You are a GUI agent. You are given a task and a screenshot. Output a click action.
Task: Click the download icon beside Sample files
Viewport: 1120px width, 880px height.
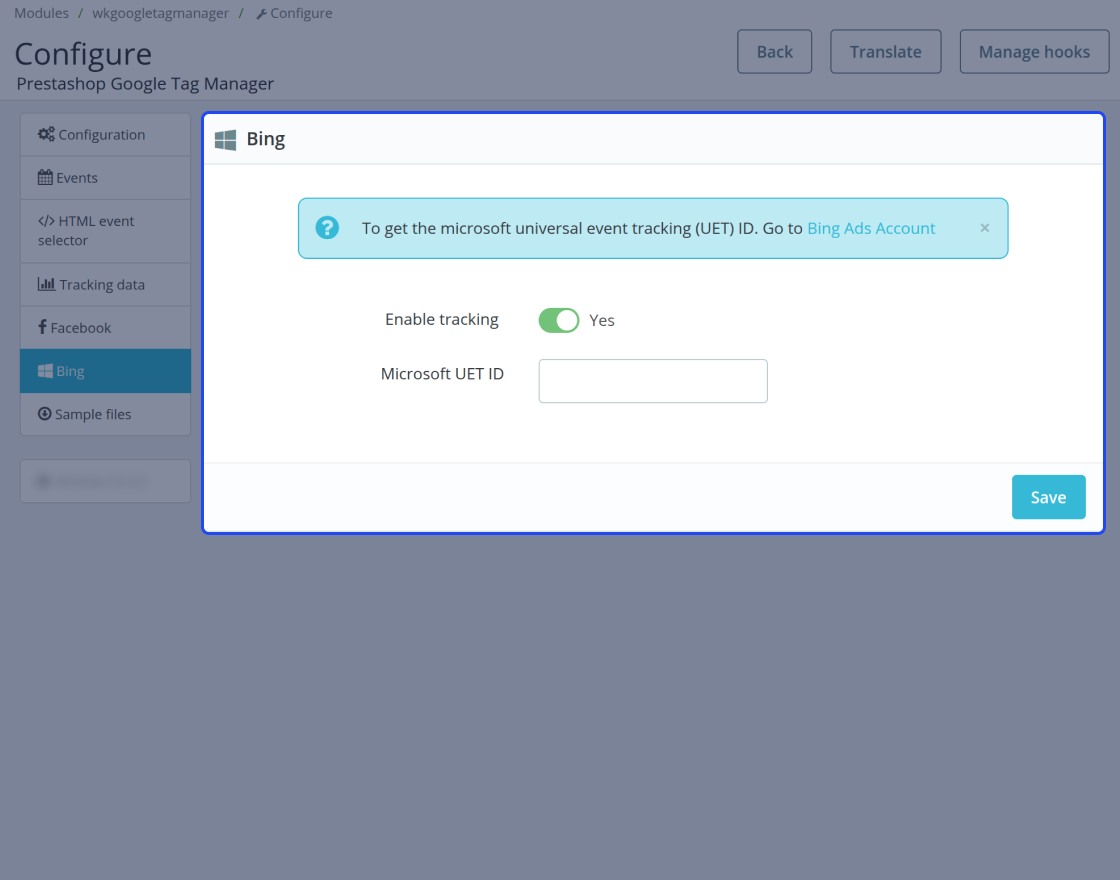pyautogui.click(x=44, y=414)
